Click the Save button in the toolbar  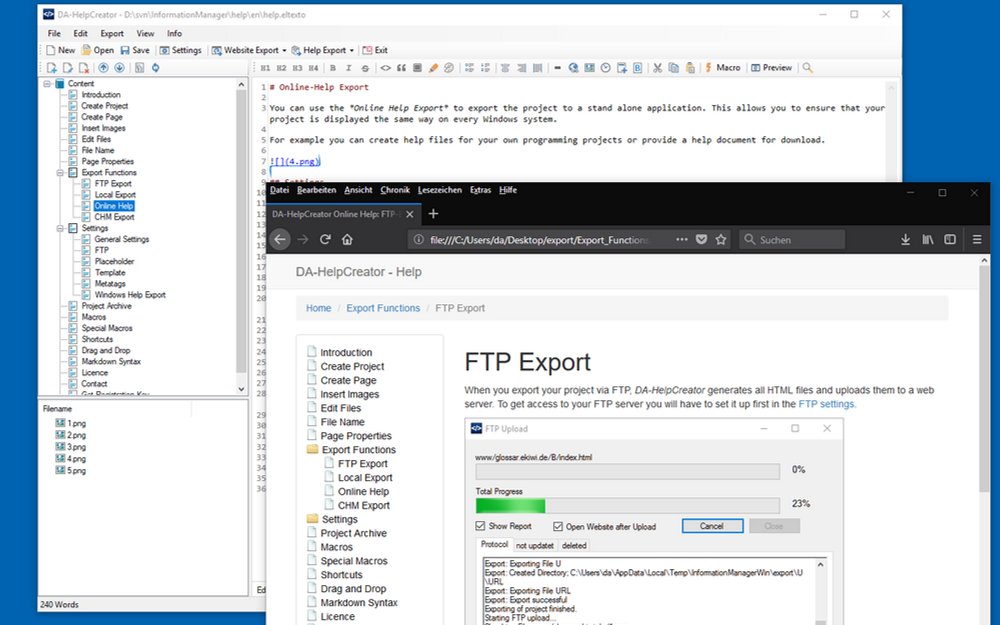[135, 50]
